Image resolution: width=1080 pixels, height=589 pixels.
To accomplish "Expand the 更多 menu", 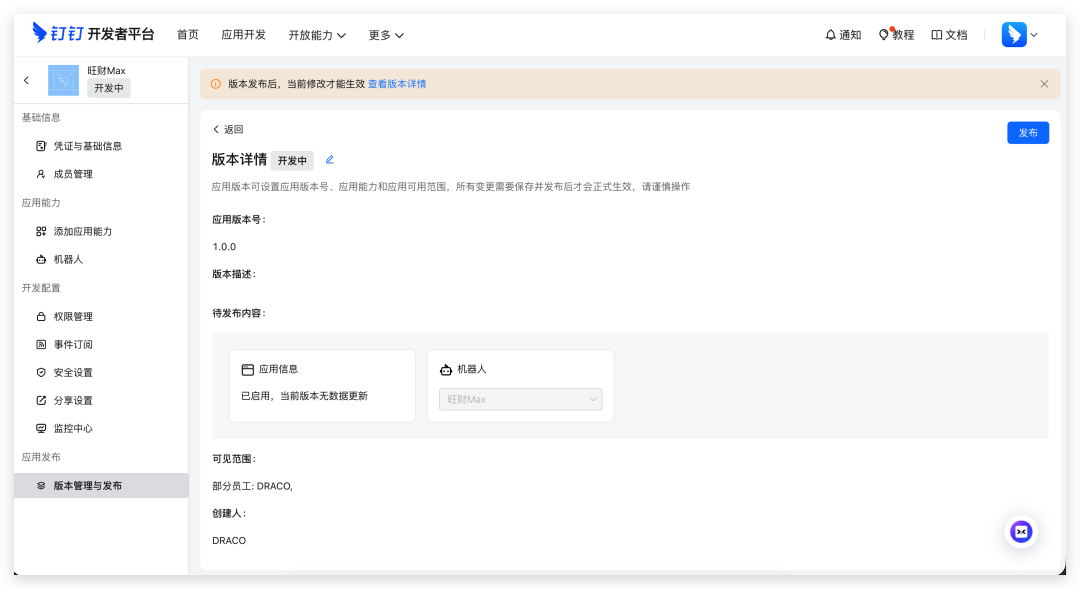I will tap(386, 35).
